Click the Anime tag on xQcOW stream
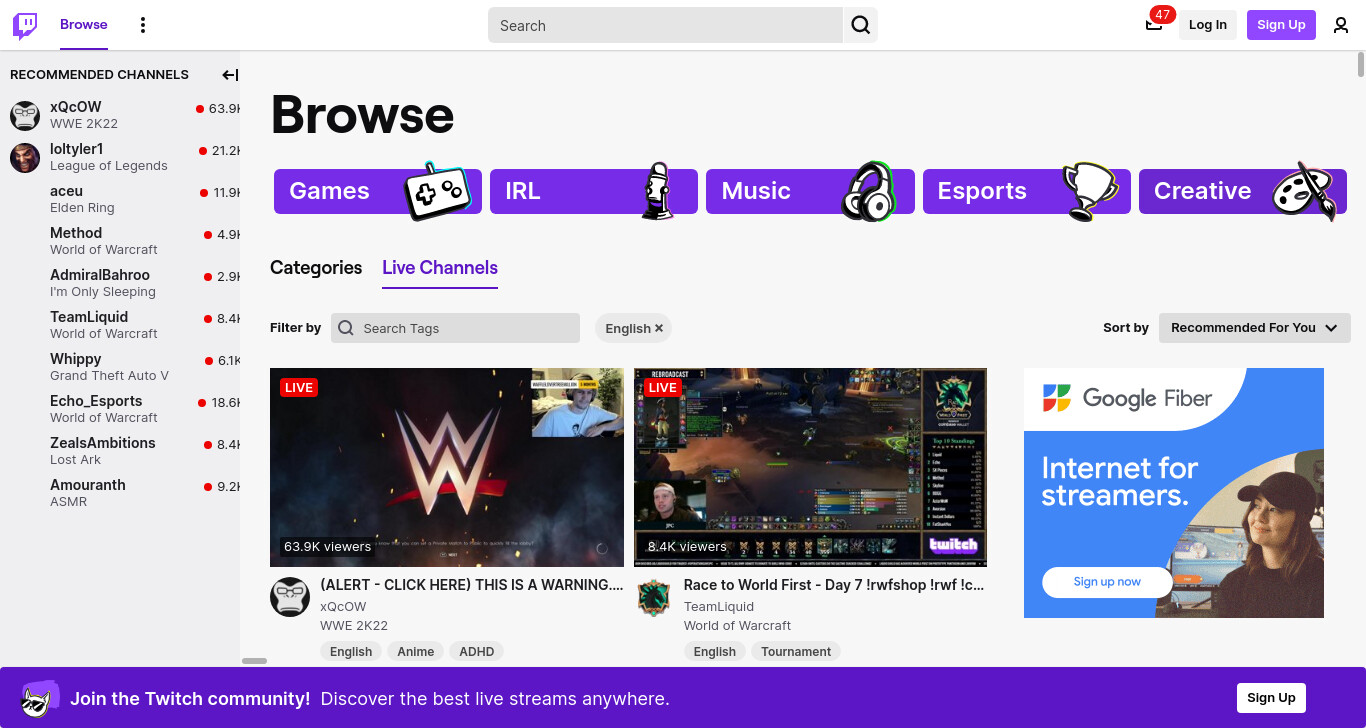The height and width of the screenshot is (728, 1366). point(416,651)
